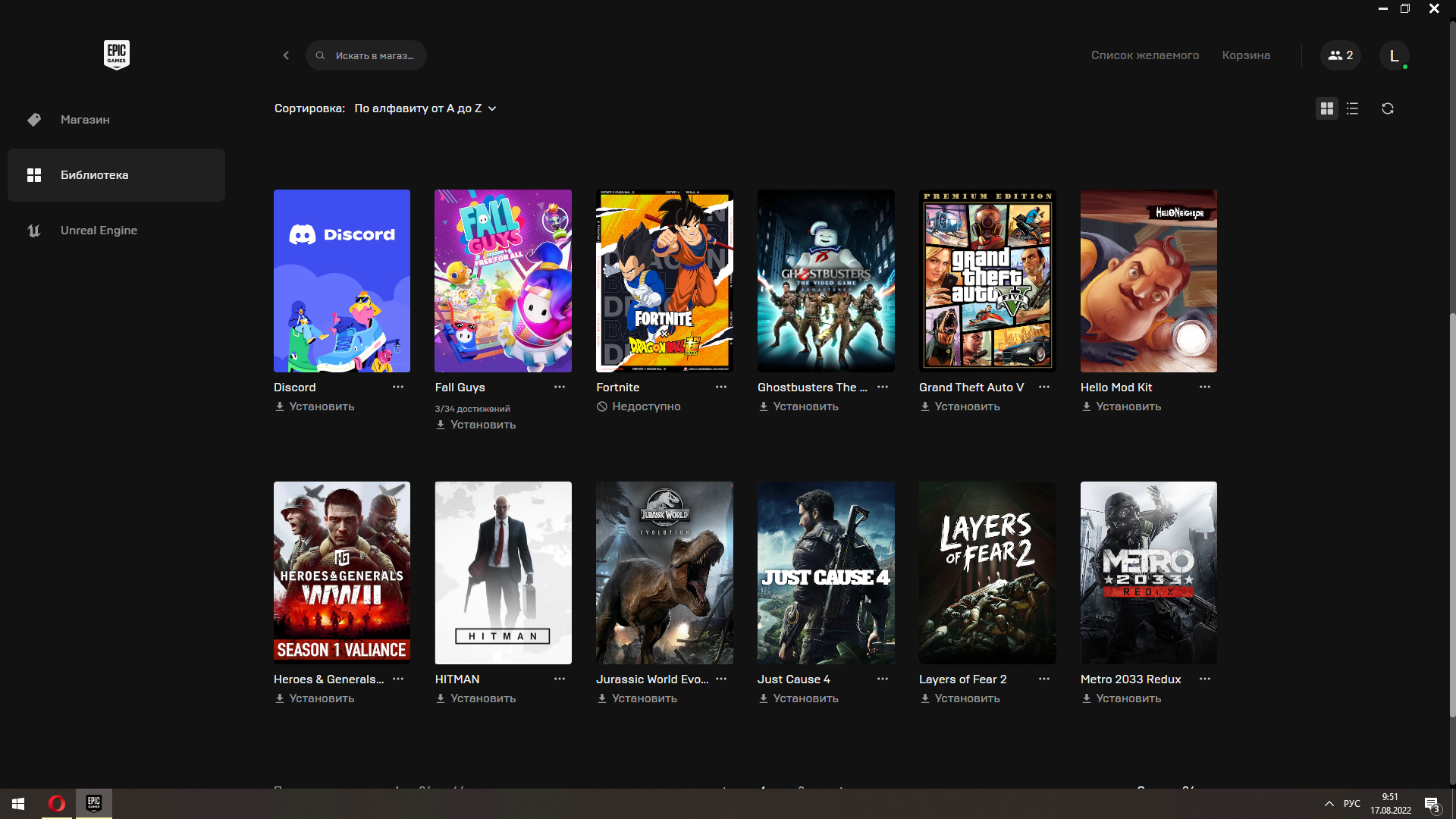Install Fall Guys
This screenshot has height=819, width=1456.
pos(475,425)
